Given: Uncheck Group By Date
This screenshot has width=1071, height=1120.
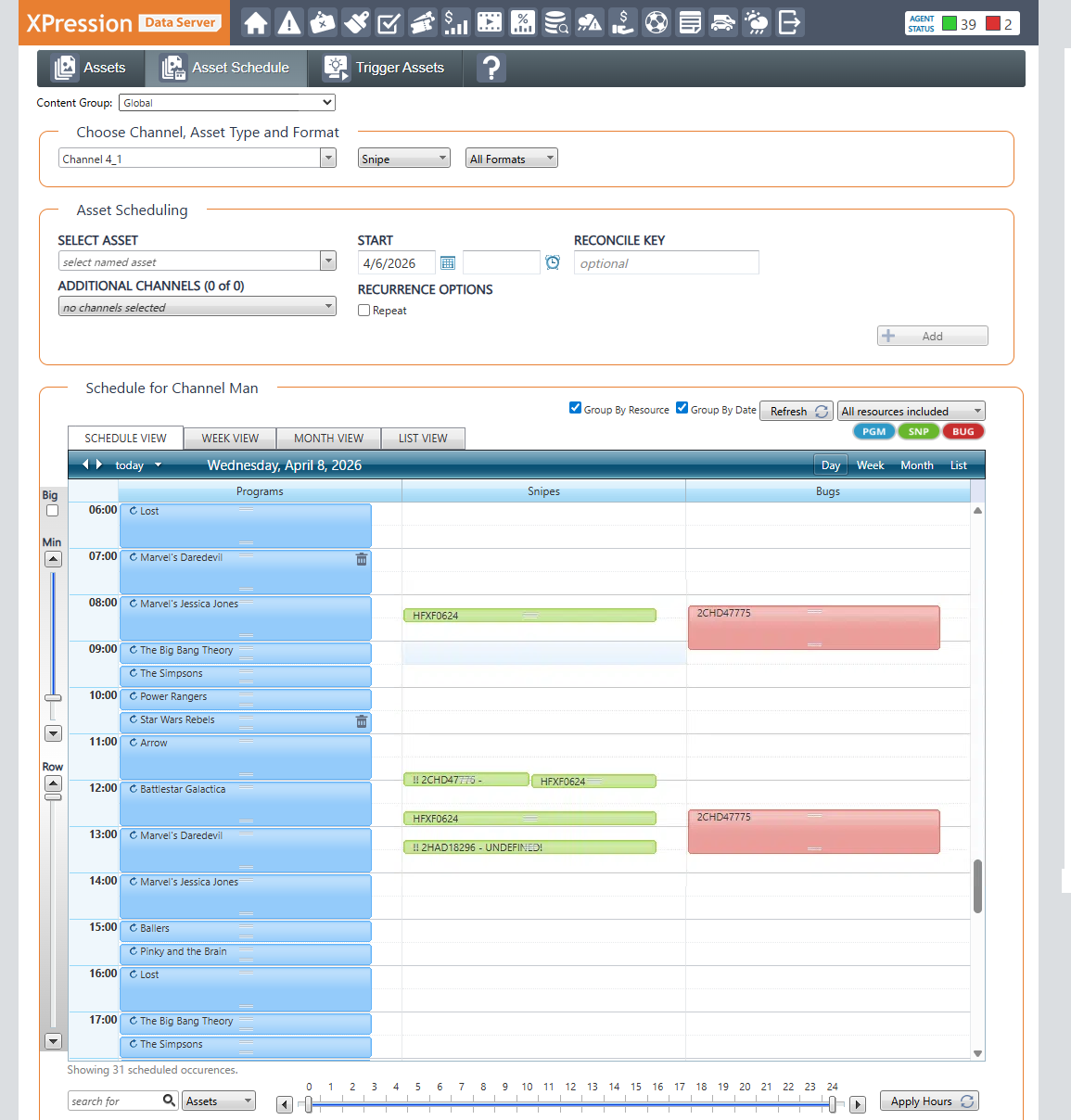Looking at the screenshot, I should tap(682, 408).
